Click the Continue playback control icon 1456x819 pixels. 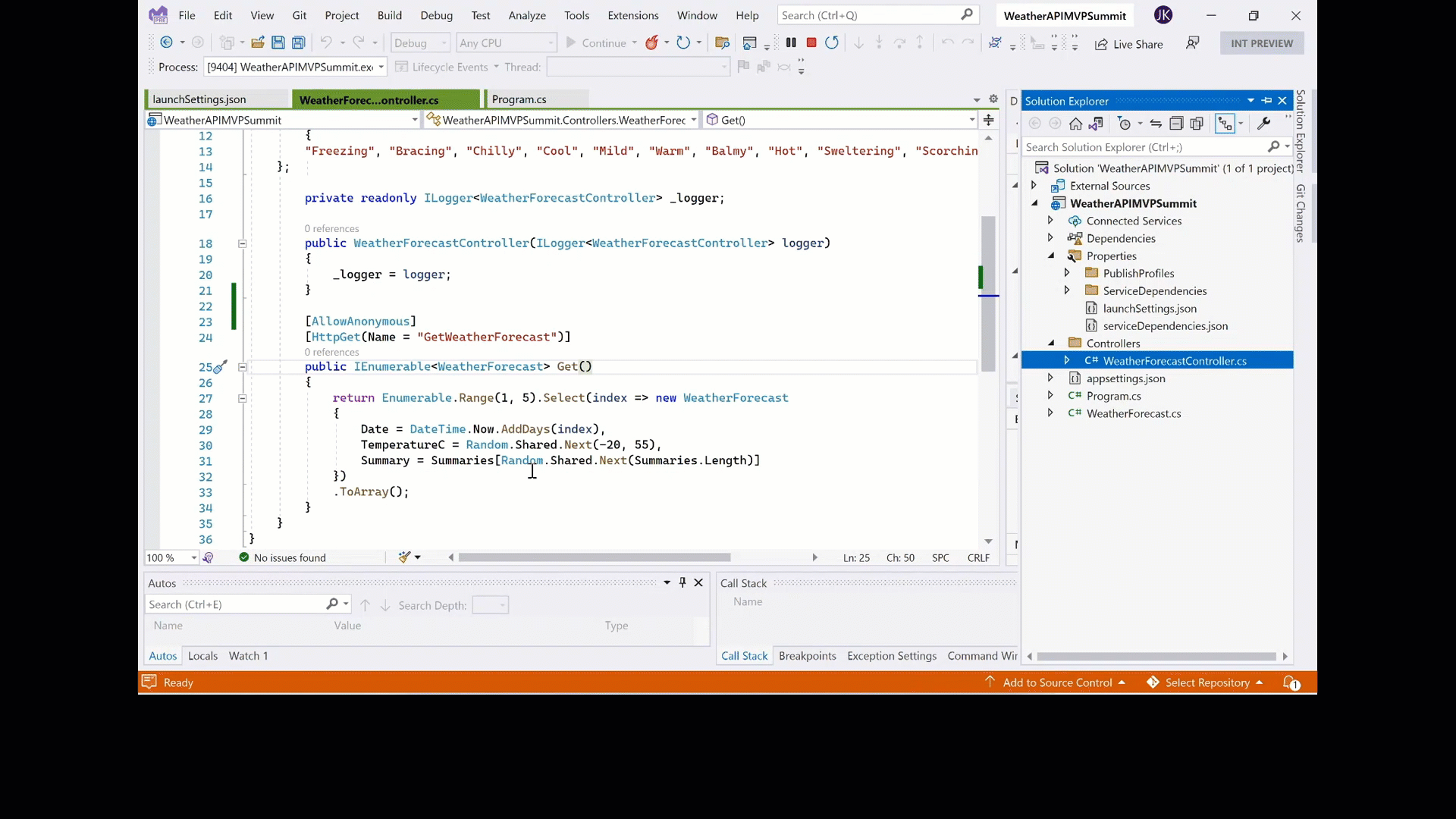571,42
